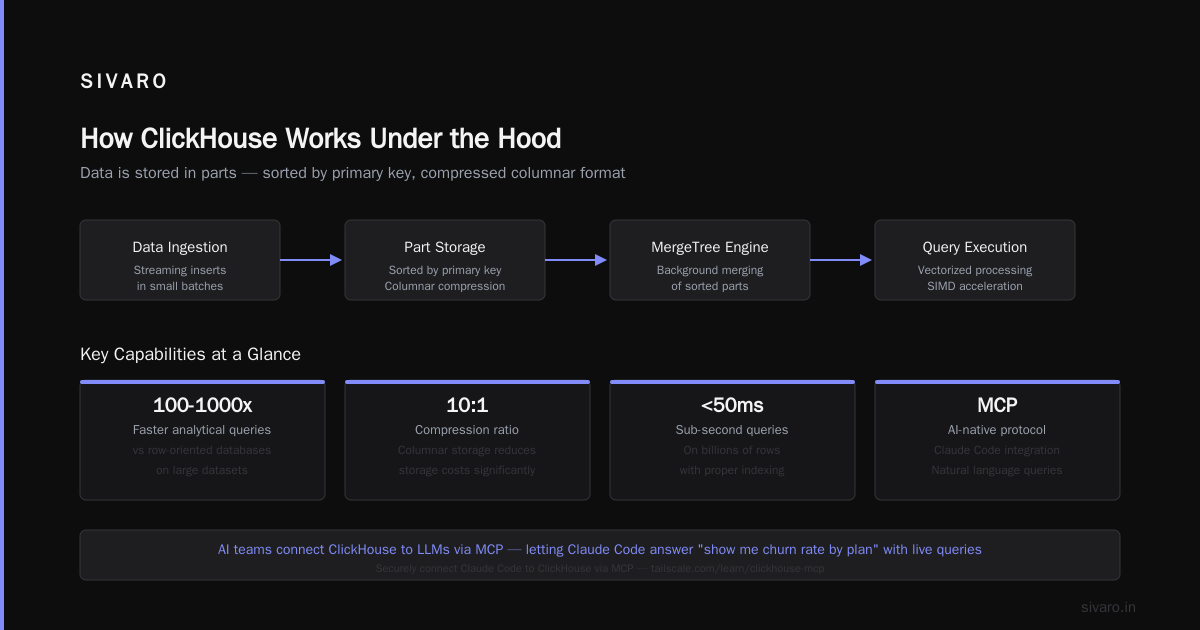Click the 'Columnar compression' line
The image size is (1200, 630).
(445, 286)
